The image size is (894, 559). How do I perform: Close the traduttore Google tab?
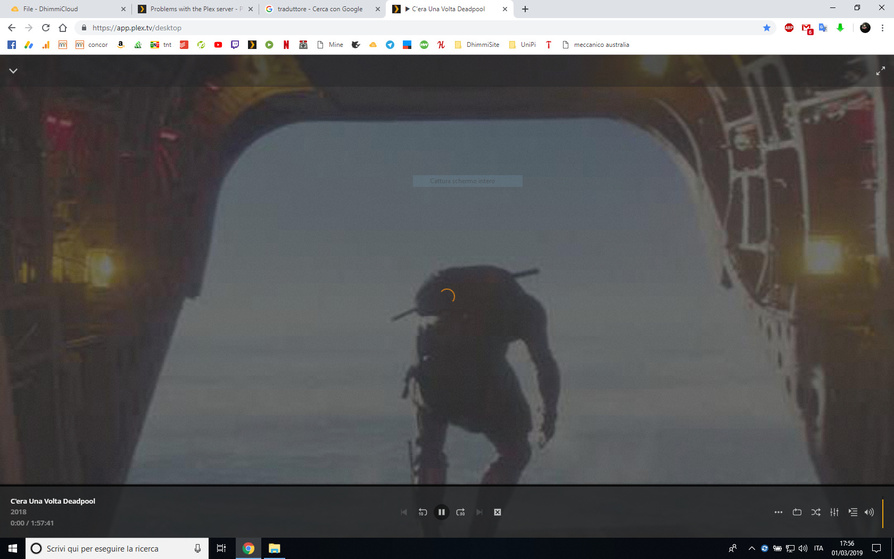(377, 9)
